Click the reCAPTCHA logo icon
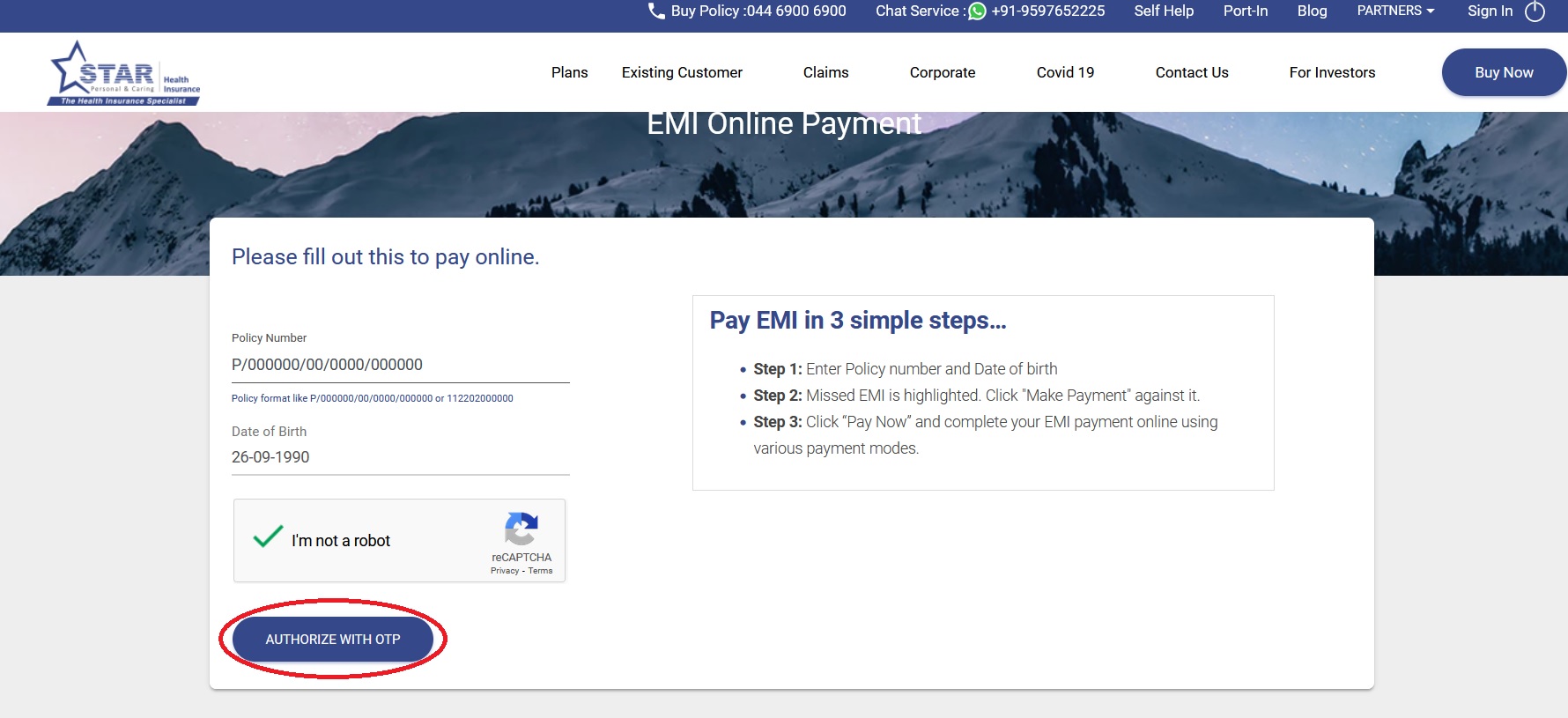Image resolution: width=1568 pixels, height=718 pixels. click(x=521, y=529)
